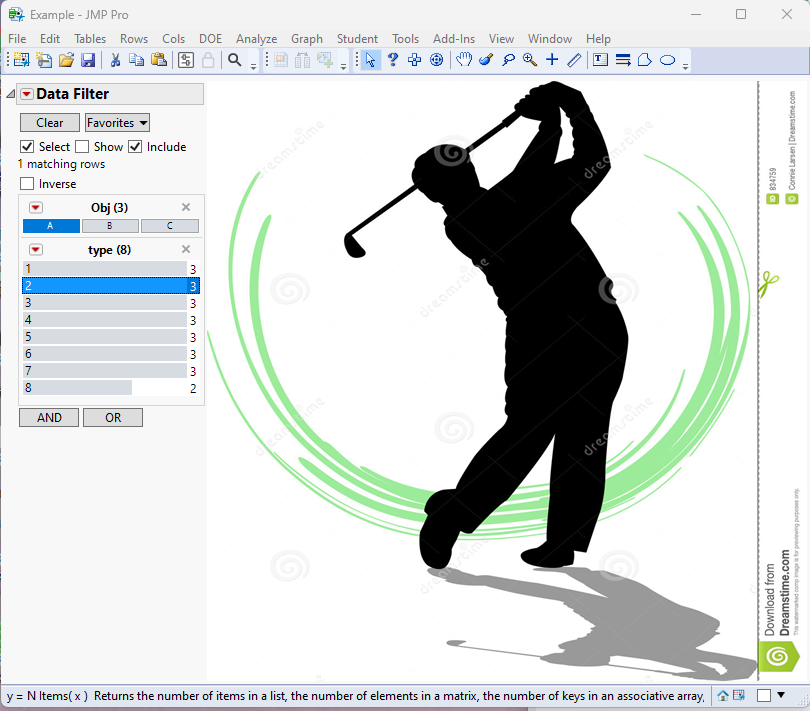Click the Search magnifier toolbar icon

click(235, 60)
